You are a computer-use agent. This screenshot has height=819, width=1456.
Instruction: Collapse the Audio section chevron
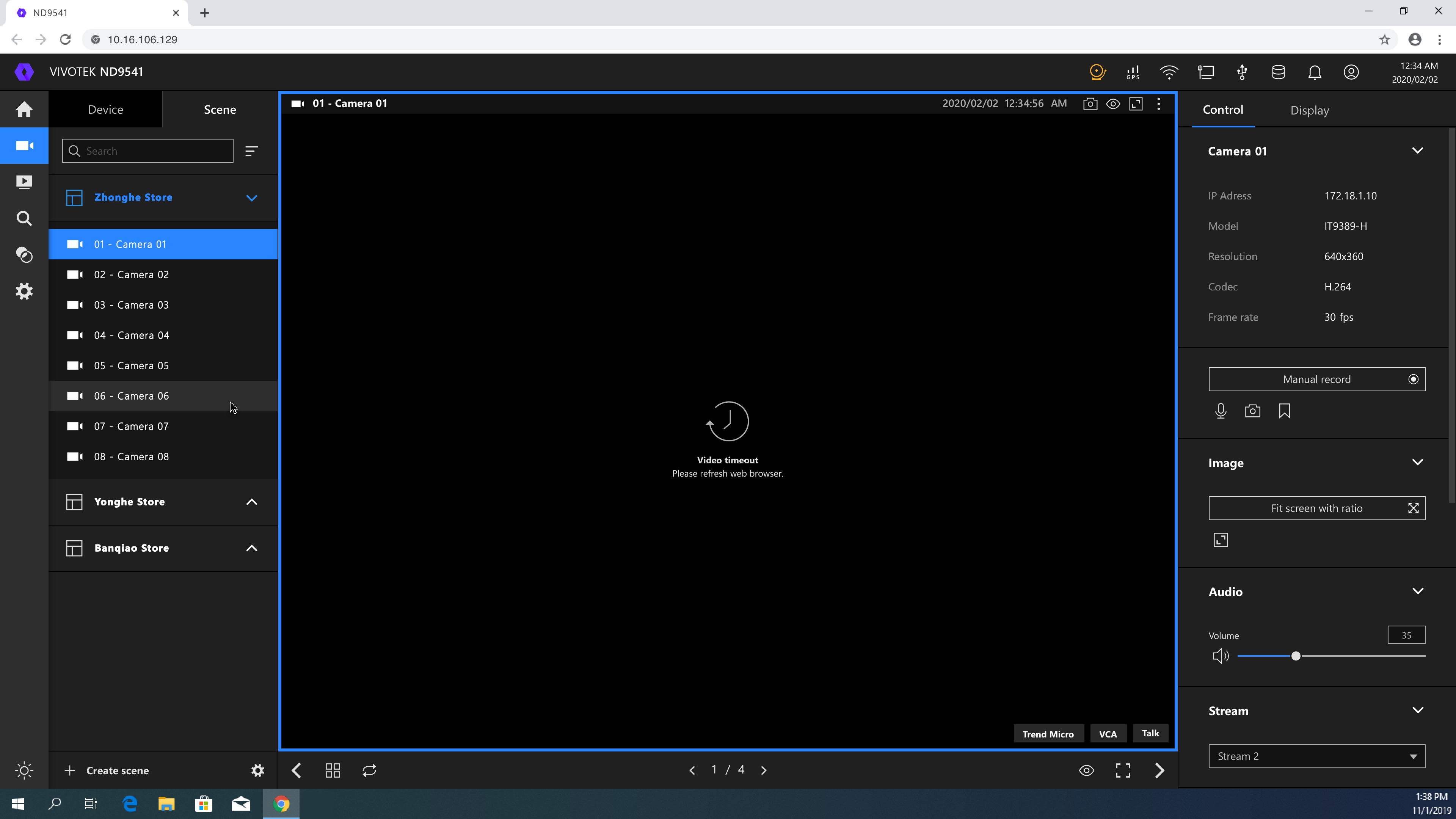[x=1418, y=591]
